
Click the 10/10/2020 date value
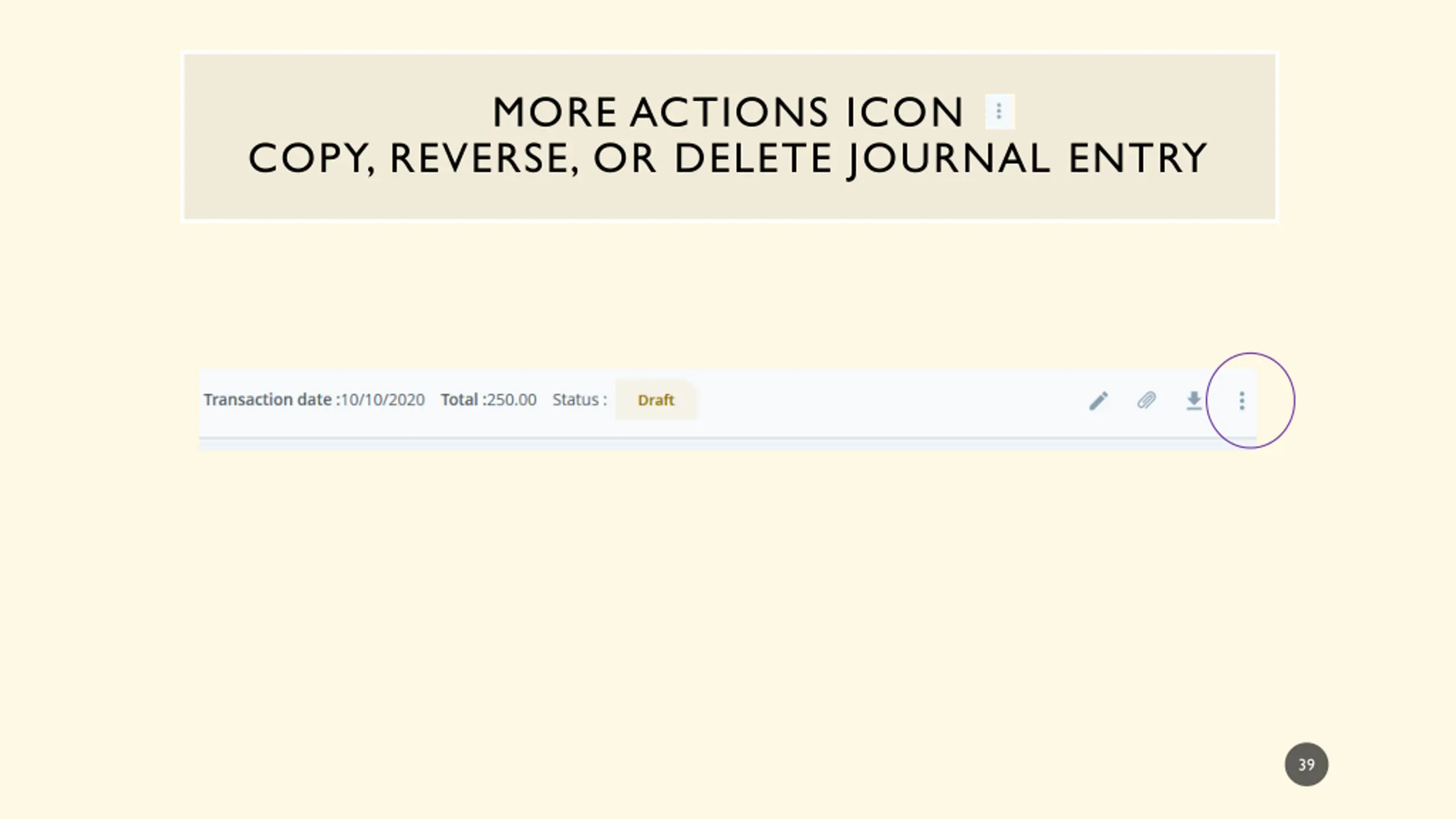tap(383, 400)
